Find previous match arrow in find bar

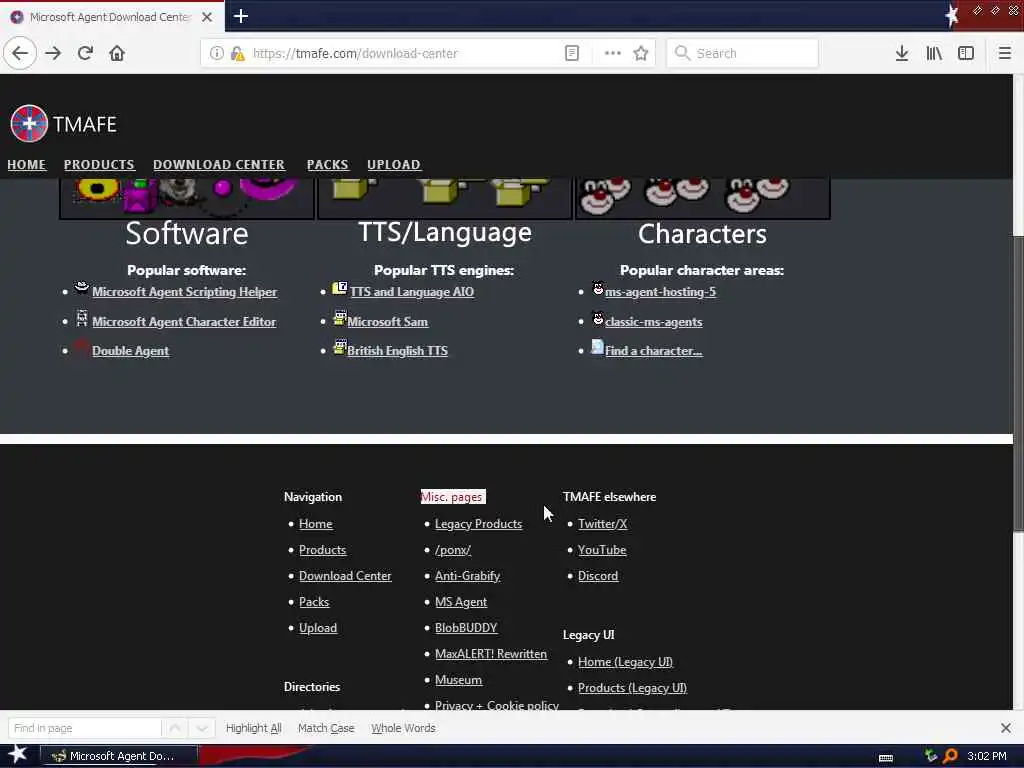(x=175, y=728)
